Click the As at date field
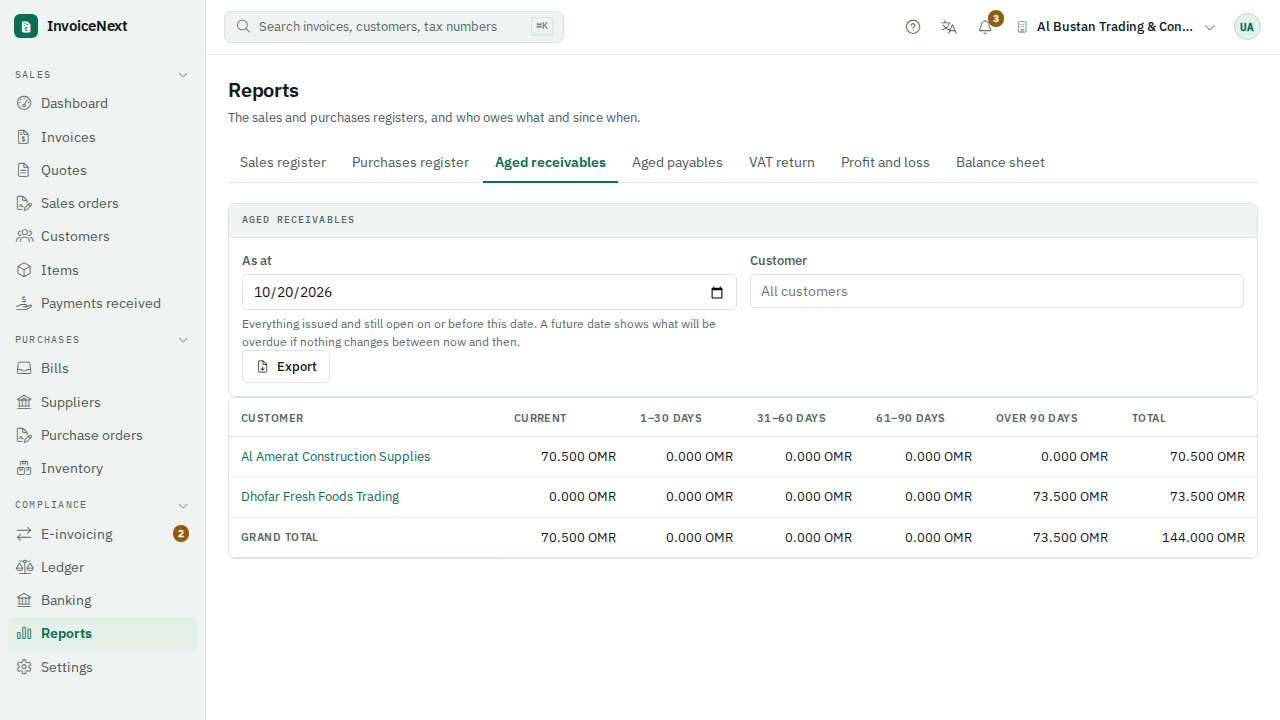 (x=489, y=292)
